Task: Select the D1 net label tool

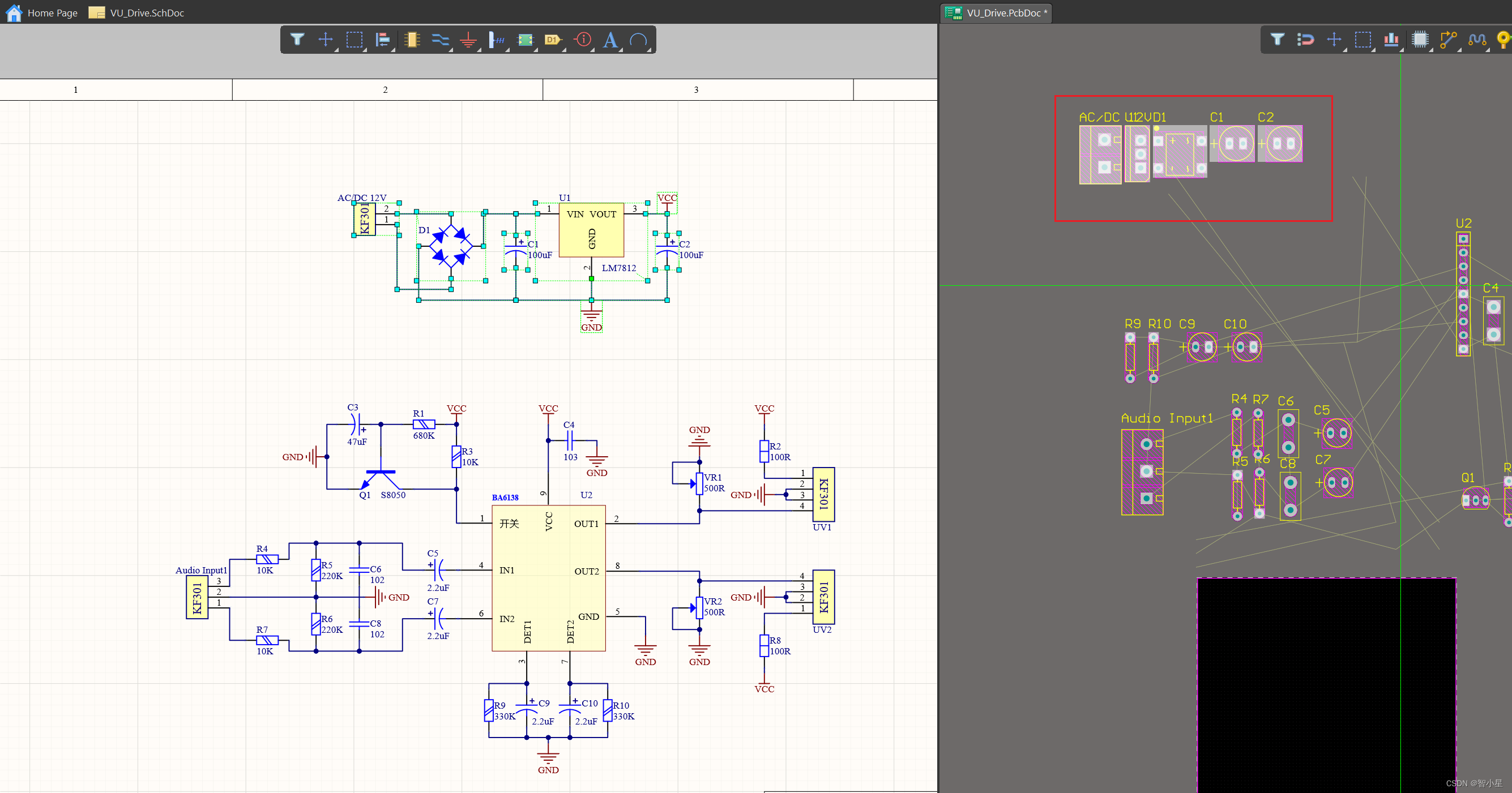Action: click(x=552, y=39)
